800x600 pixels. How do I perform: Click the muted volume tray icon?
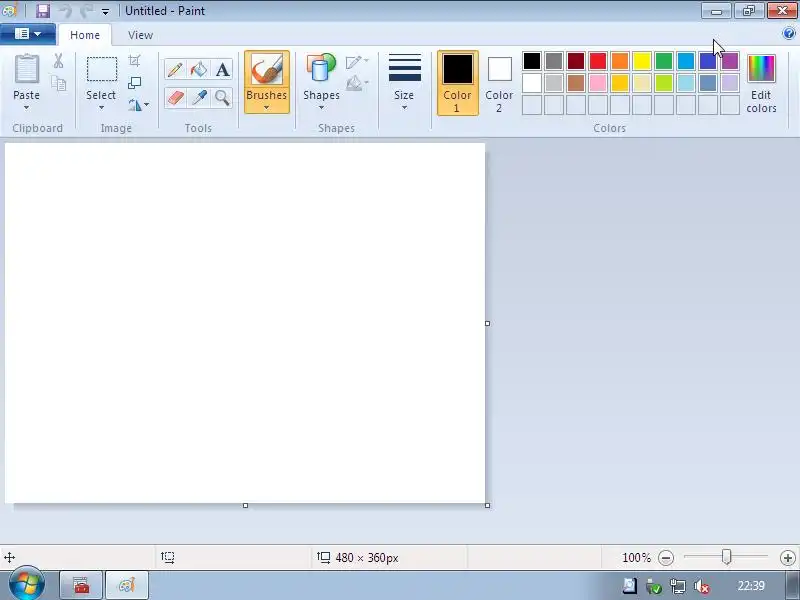click(x=702, y=586)
